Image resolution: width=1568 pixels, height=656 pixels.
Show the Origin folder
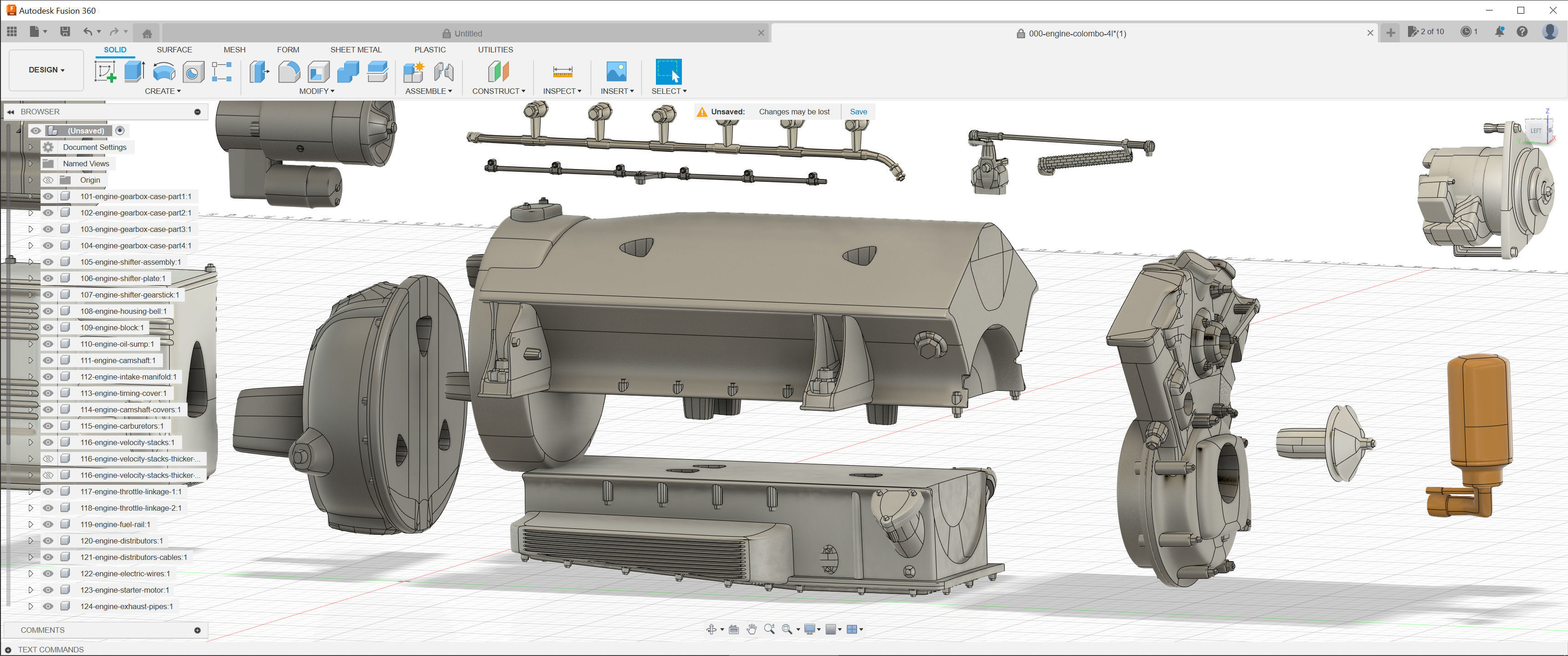click(x=48, y=180)
